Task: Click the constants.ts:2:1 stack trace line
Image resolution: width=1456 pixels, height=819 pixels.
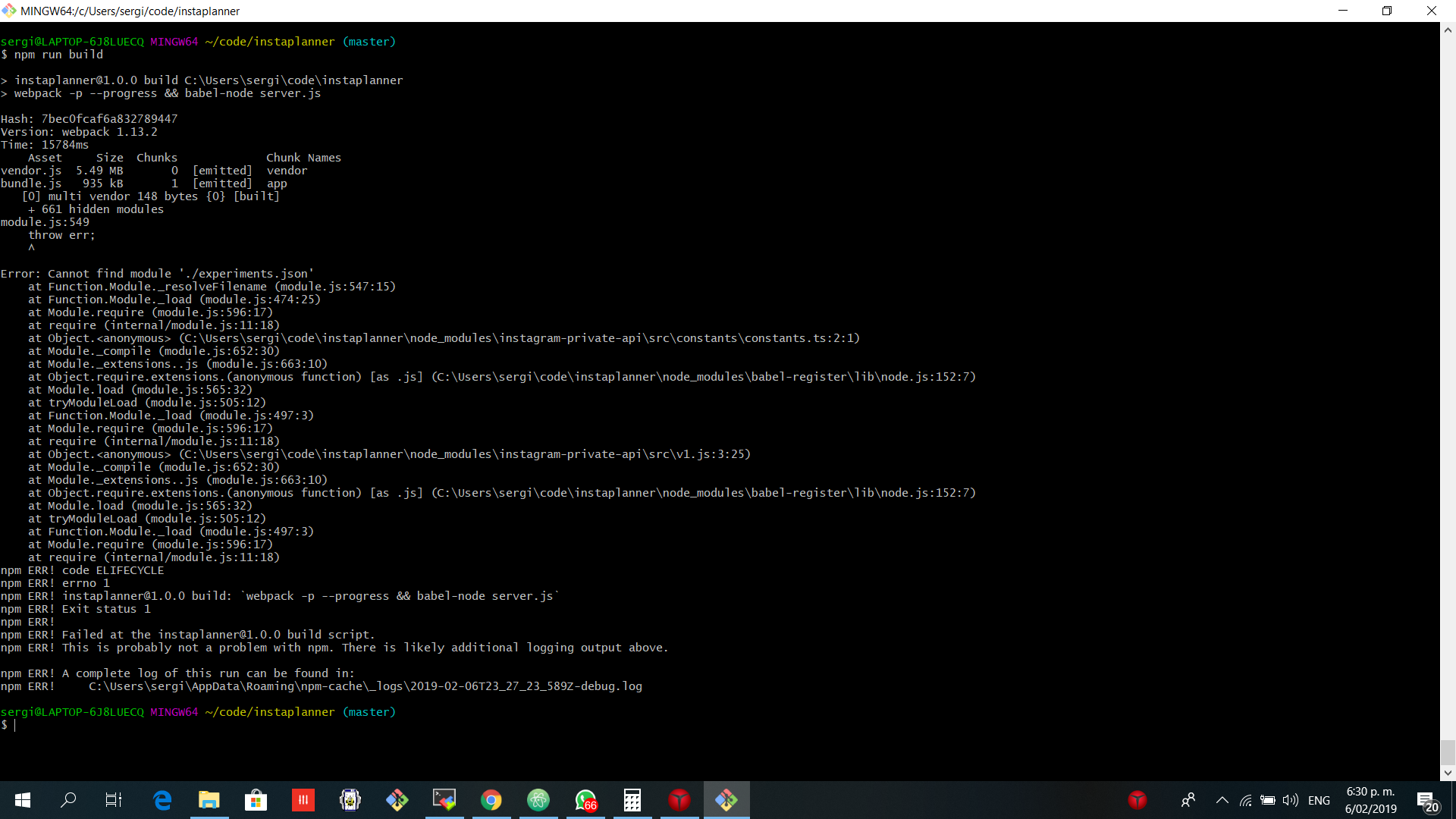Action: (x=444, y=338)
